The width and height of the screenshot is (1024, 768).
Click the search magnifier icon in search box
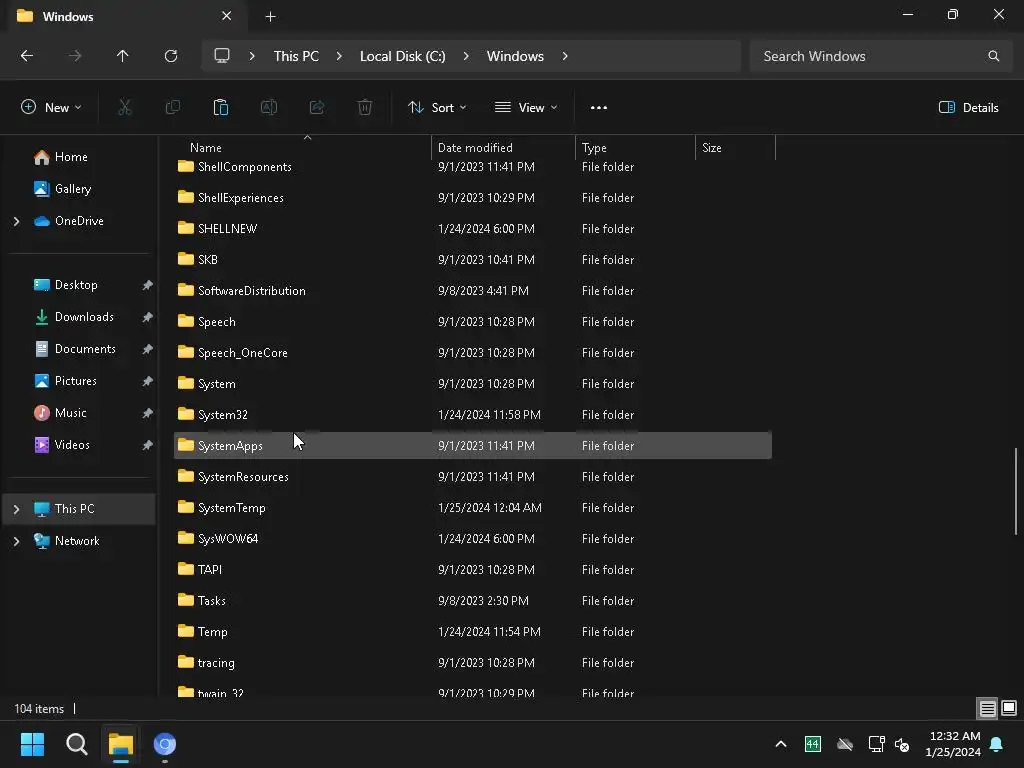993,56
